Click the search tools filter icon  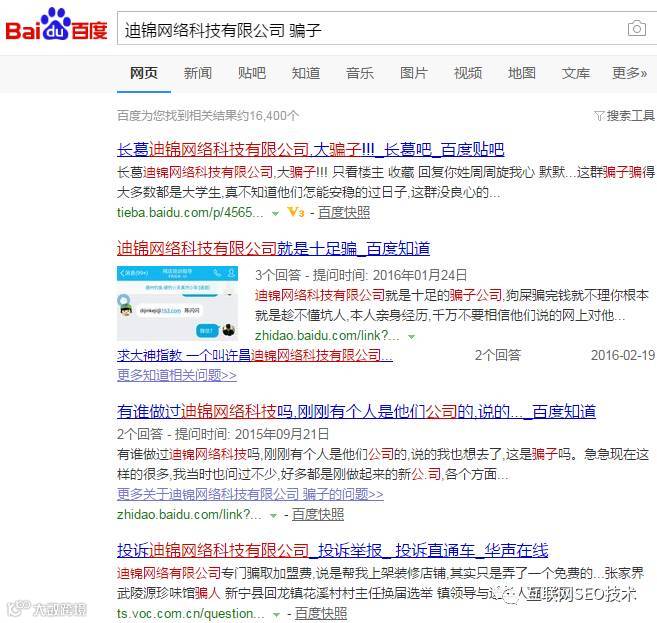599,116
